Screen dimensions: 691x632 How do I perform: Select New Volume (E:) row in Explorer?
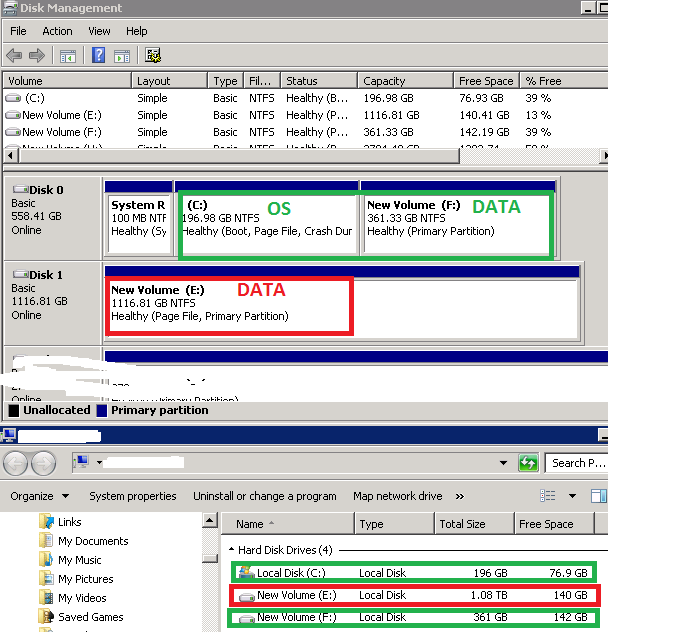(x=414, y=595)
